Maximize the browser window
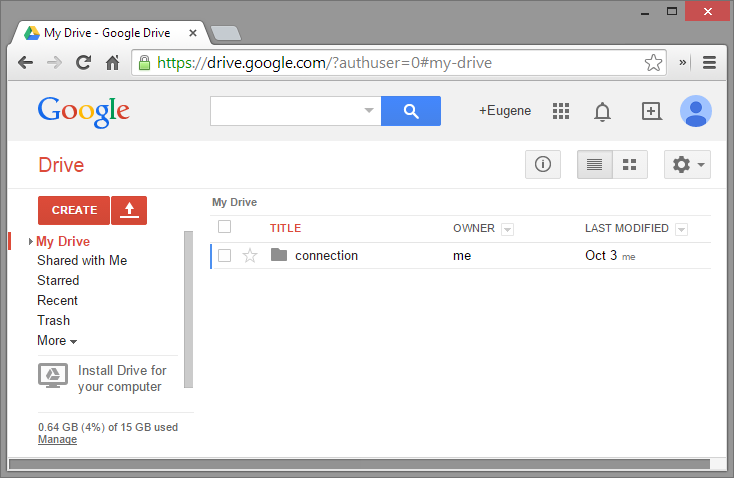Viewport: 734px width, 478px height. point(672,11)
